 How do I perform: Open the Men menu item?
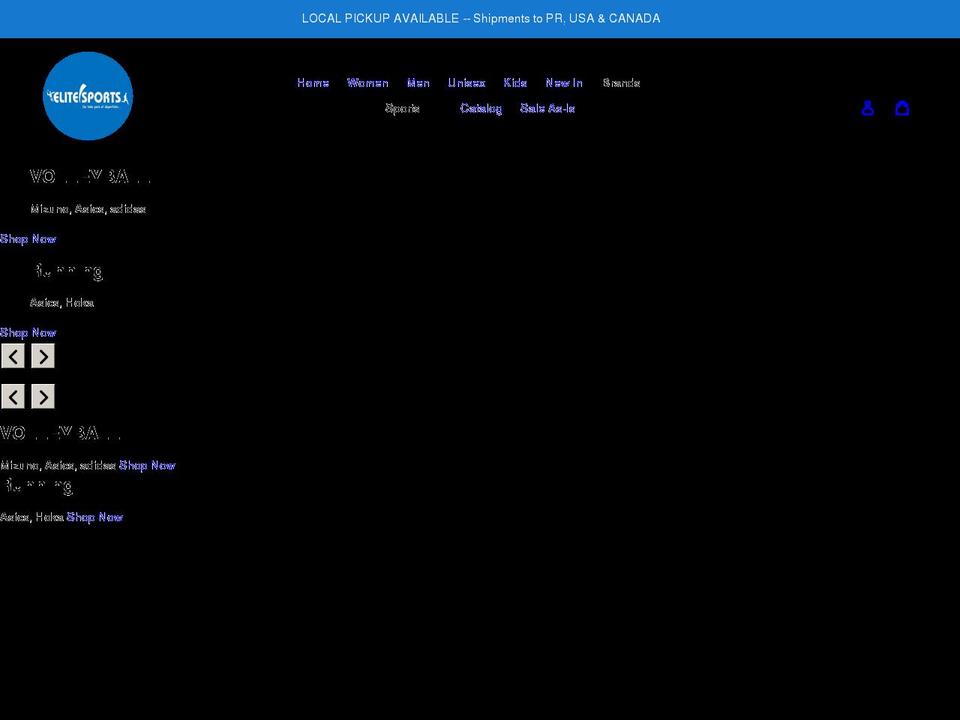(418, 83)
